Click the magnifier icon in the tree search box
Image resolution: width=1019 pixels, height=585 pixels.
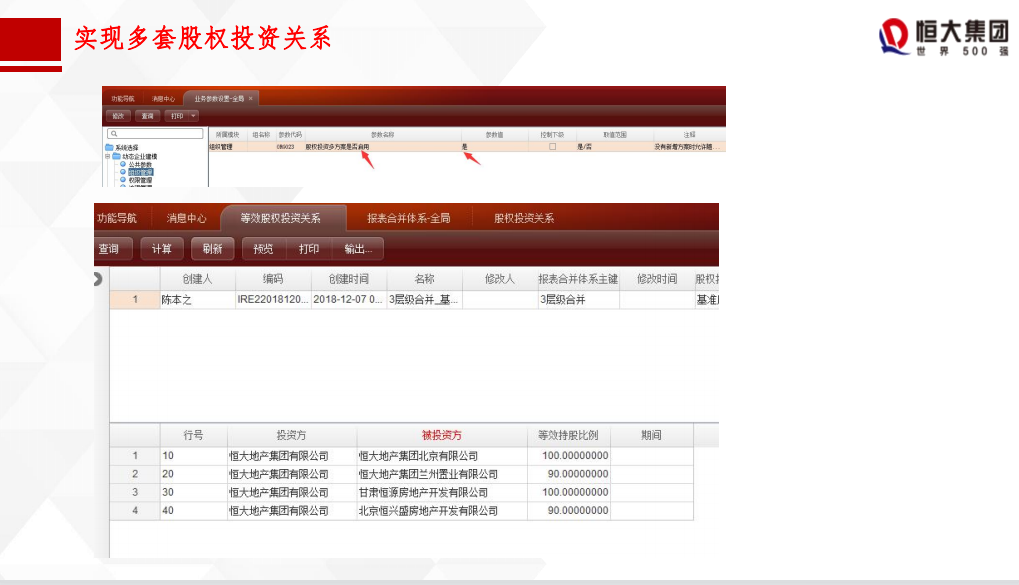tap(114, 134)
